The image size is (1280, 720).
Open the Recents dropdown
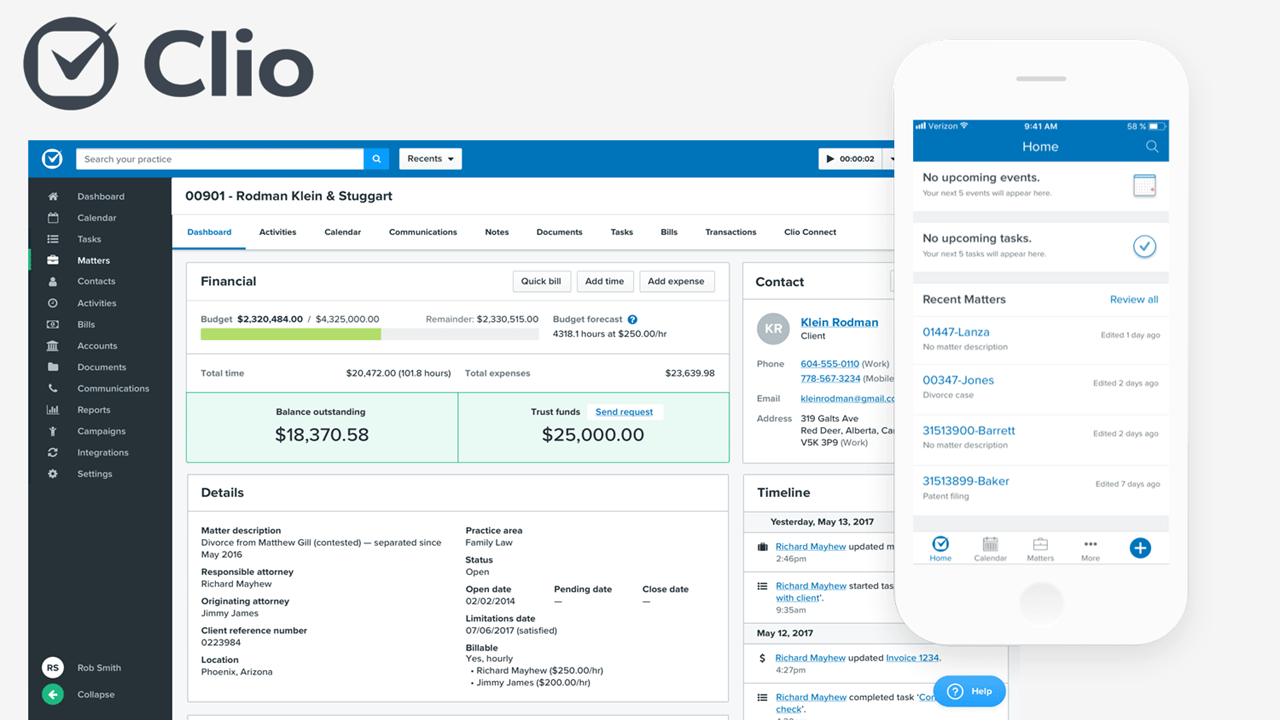click(430, 159)
